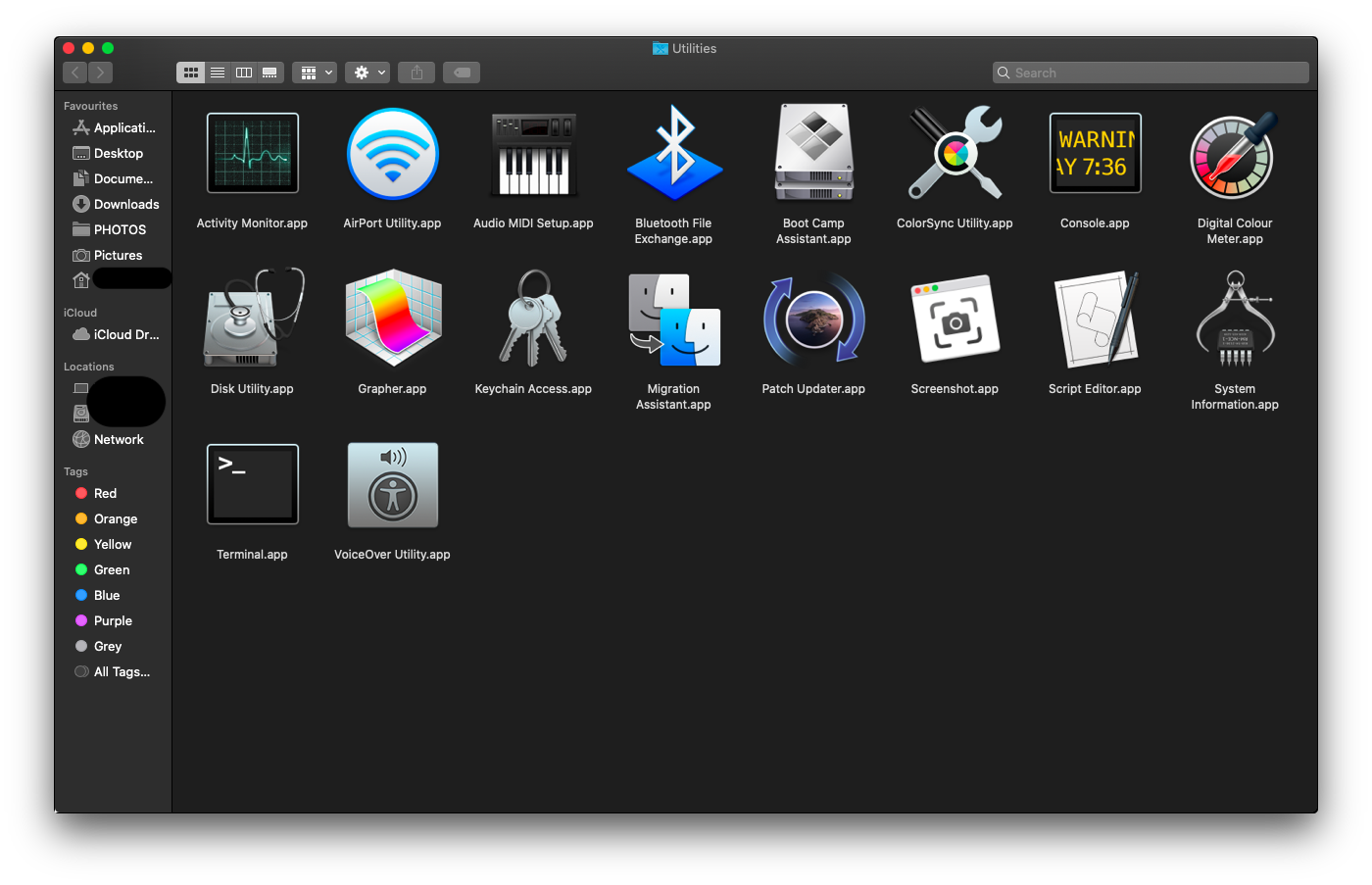Select Boot Camp Assistant icon

(x=813, y=153)
